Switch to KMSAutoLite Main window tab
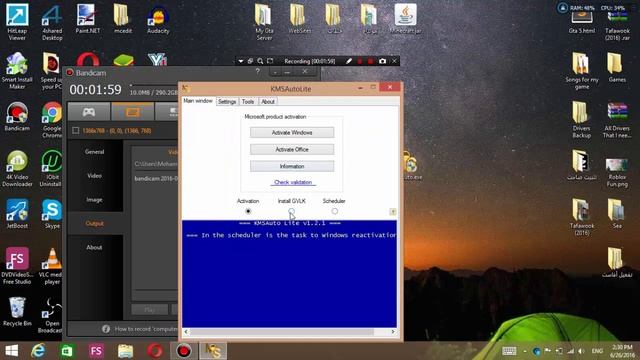Screen dimensions: 640x360 point(198,101)
